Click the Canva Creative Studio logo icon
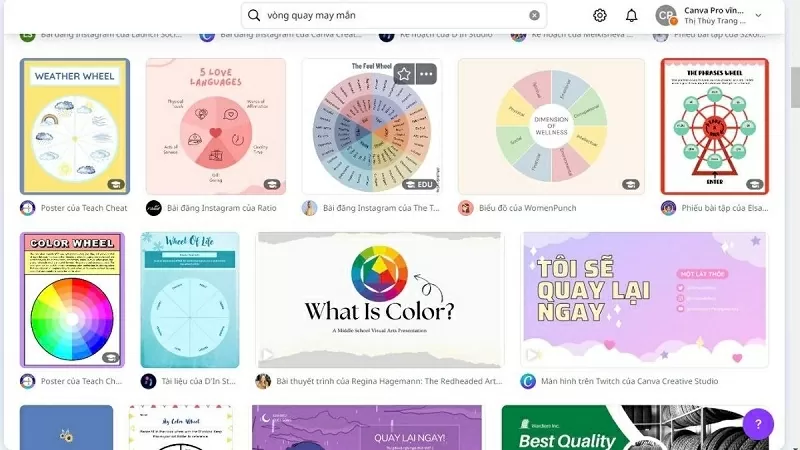Screen dimensions: 800x450 click(x=528, y=381)
